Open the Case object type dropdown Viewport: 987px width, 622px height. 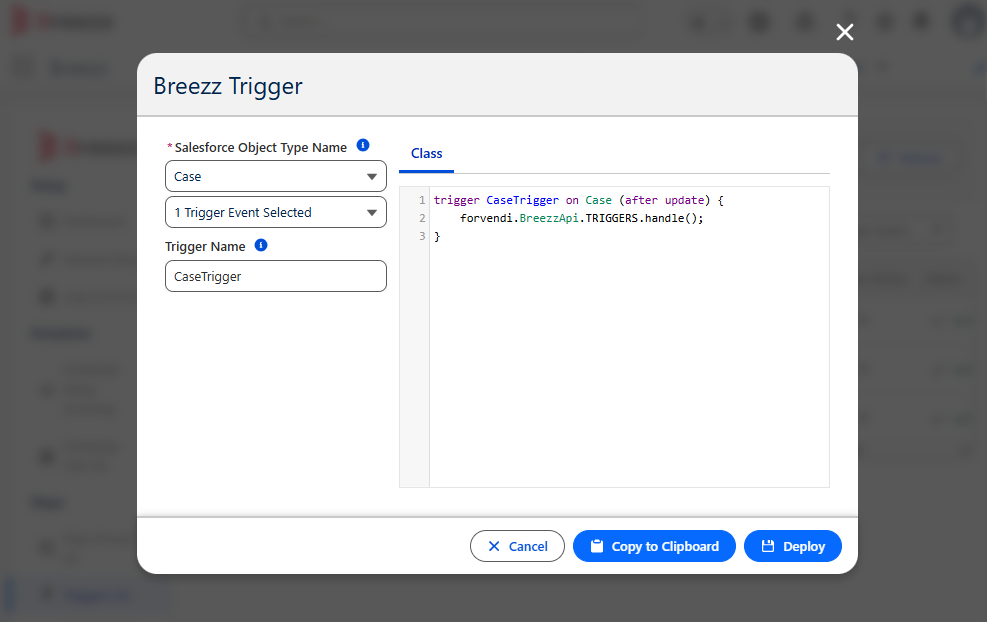pyautogui.click(x=276, y=176)
